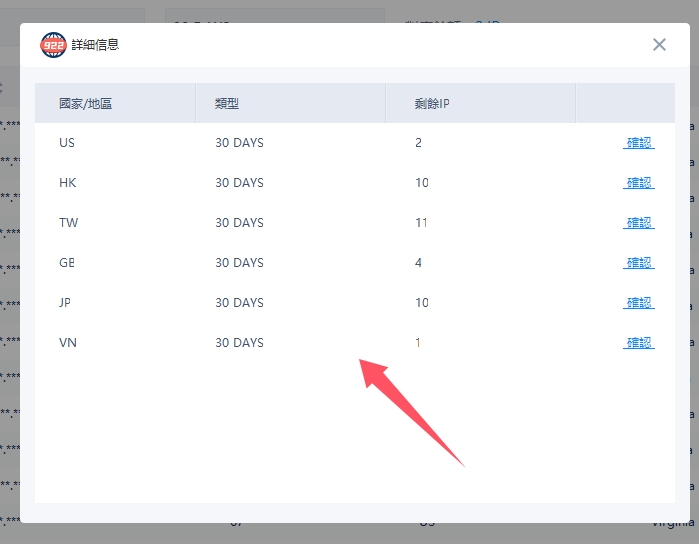Close the 詳細信息 dialog
This screenshot has height=544, width=699.
pos(659,44)
